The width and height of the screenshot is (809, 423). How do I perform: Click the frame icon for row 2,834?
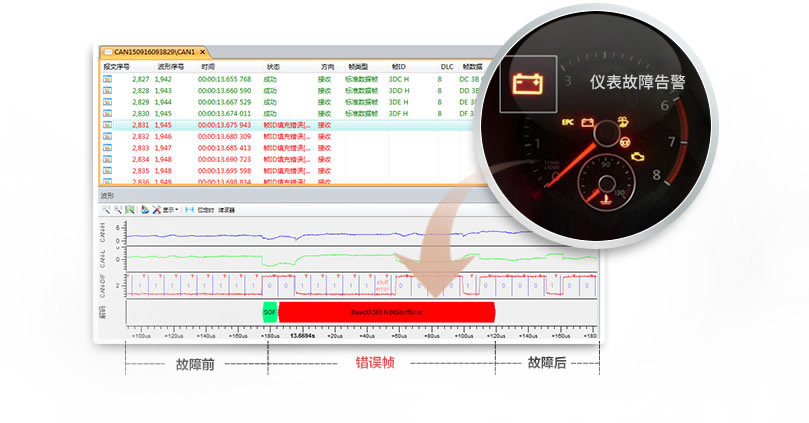coord(107,159)
